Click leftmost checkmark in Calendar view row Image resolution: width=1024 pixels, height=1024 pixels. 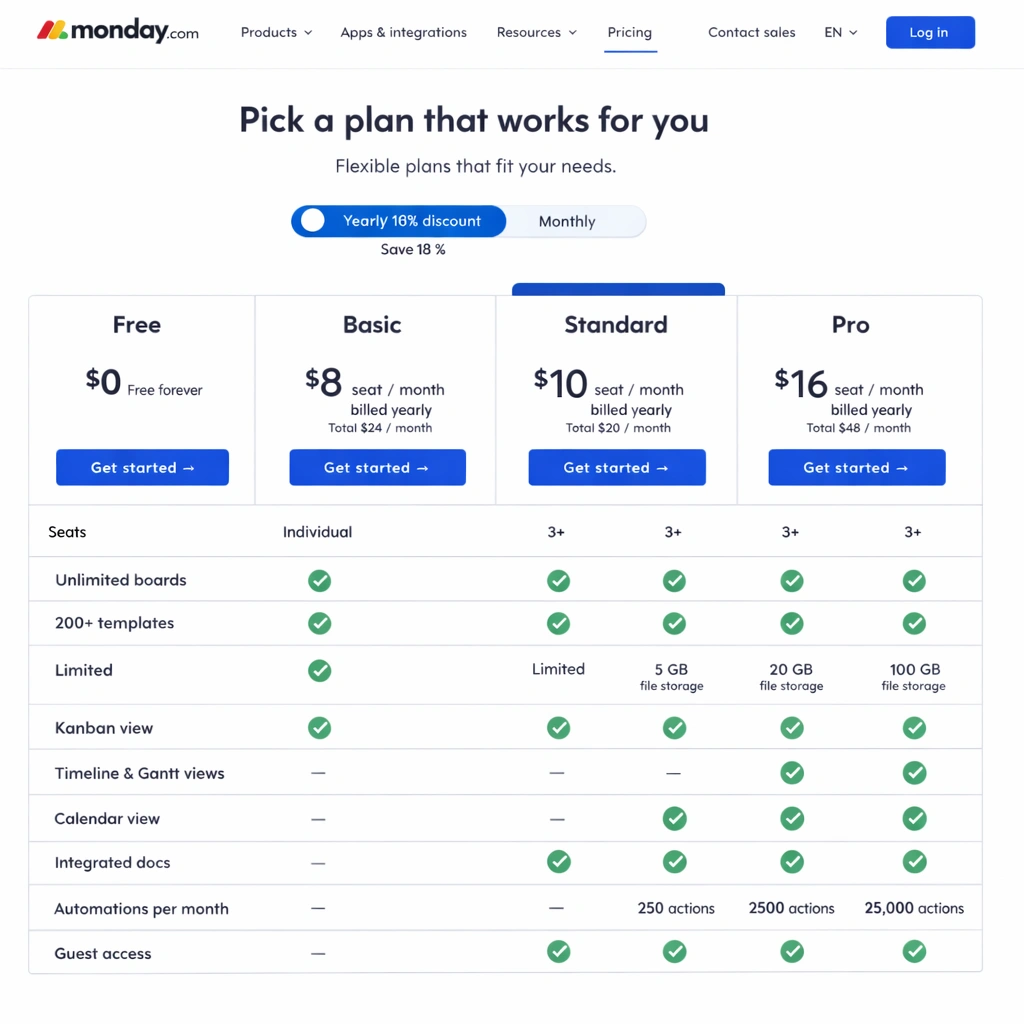tap(675, 819)
